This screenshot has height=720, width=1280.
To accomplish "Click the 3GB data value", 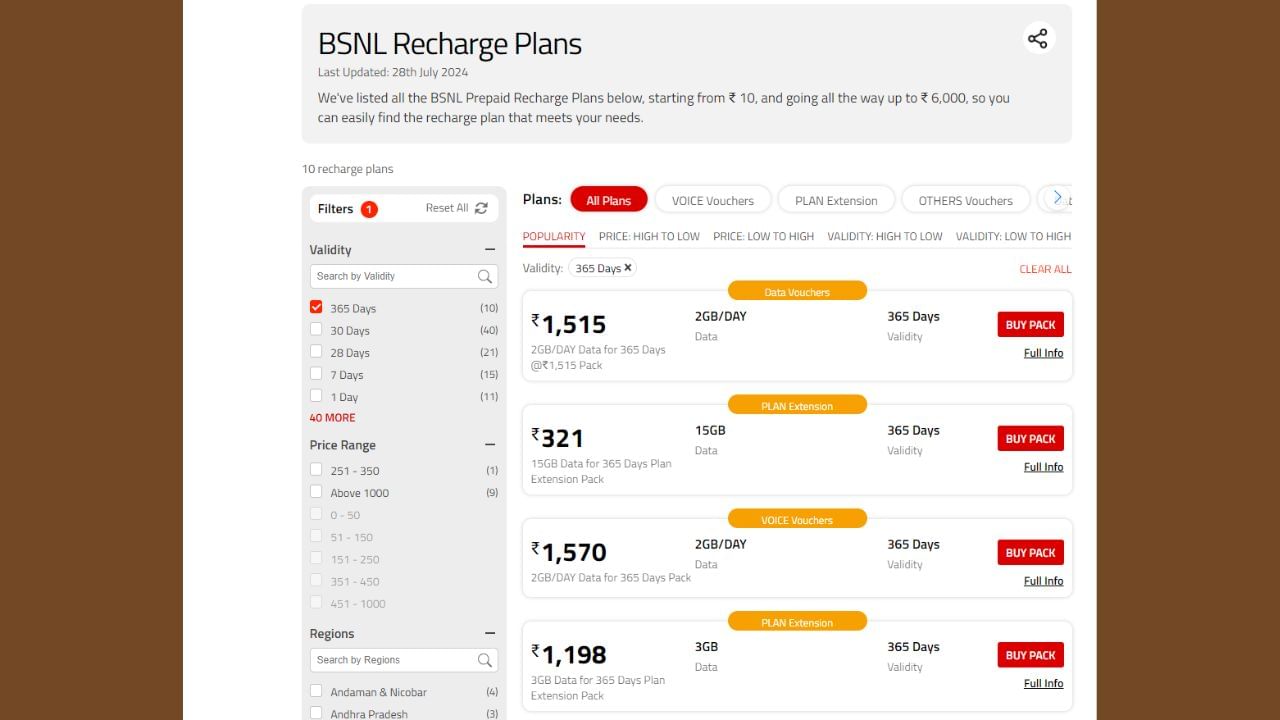I will tap(706, 646).
